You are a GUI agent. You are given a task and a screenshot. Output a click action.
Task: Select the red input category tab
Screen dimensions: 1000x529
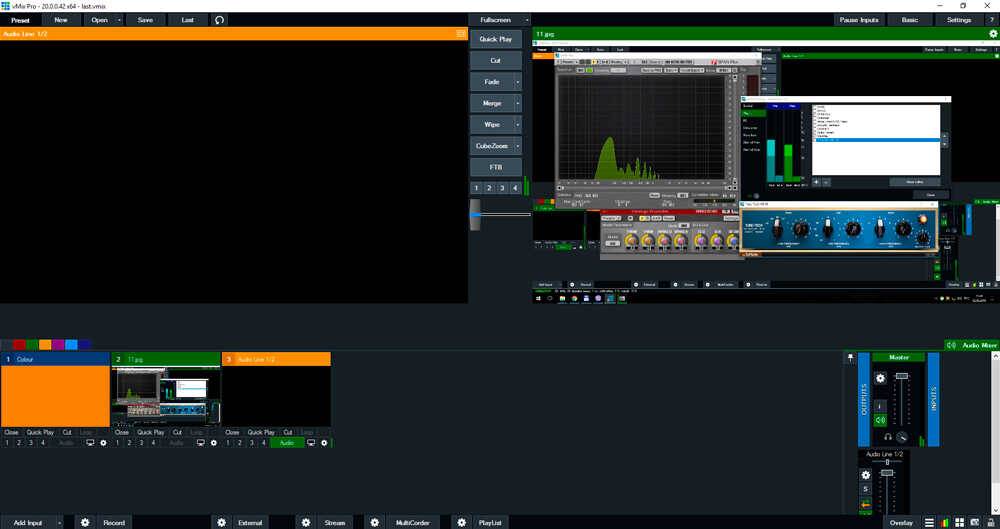(19, 345)
